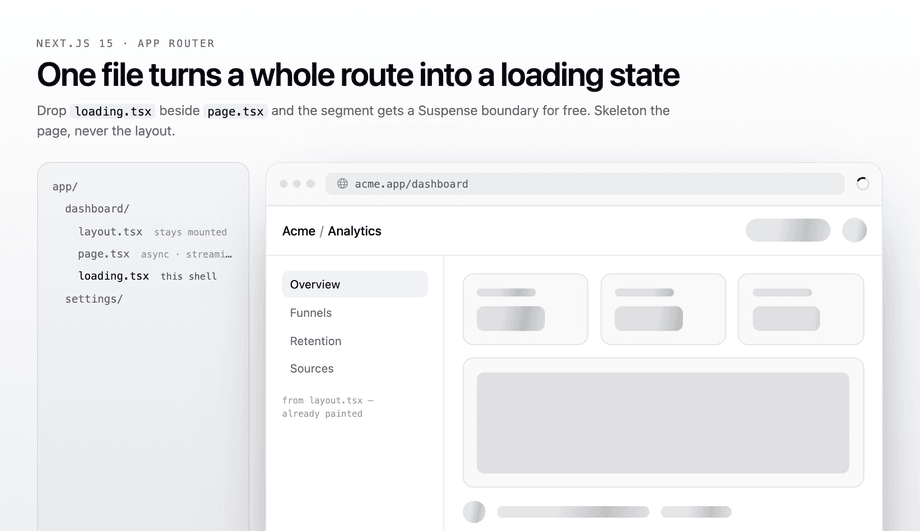Viewport: 920px width, 531px height.
Task: Select the settings/ folder in tree
Action: tap(94, 299)
